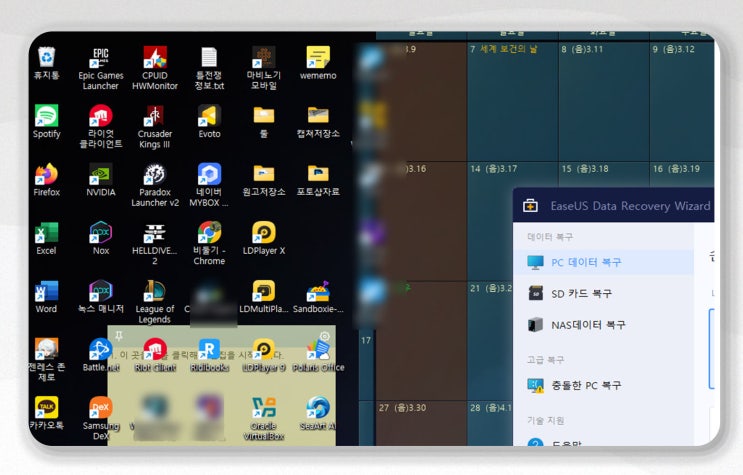
Task: Select calendar date 15 (음)3.18
Action: point(604,174)
